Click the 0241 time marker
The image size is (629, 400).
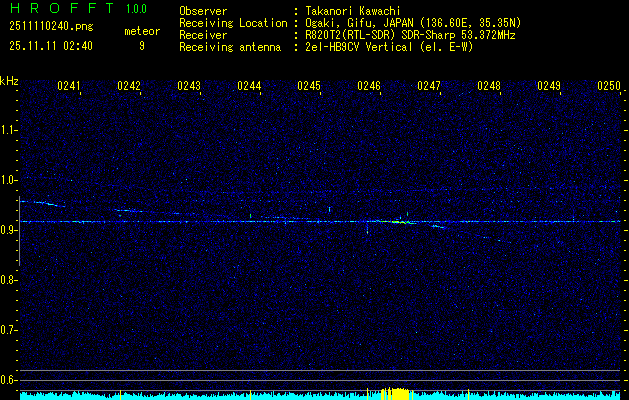(69, 86)
